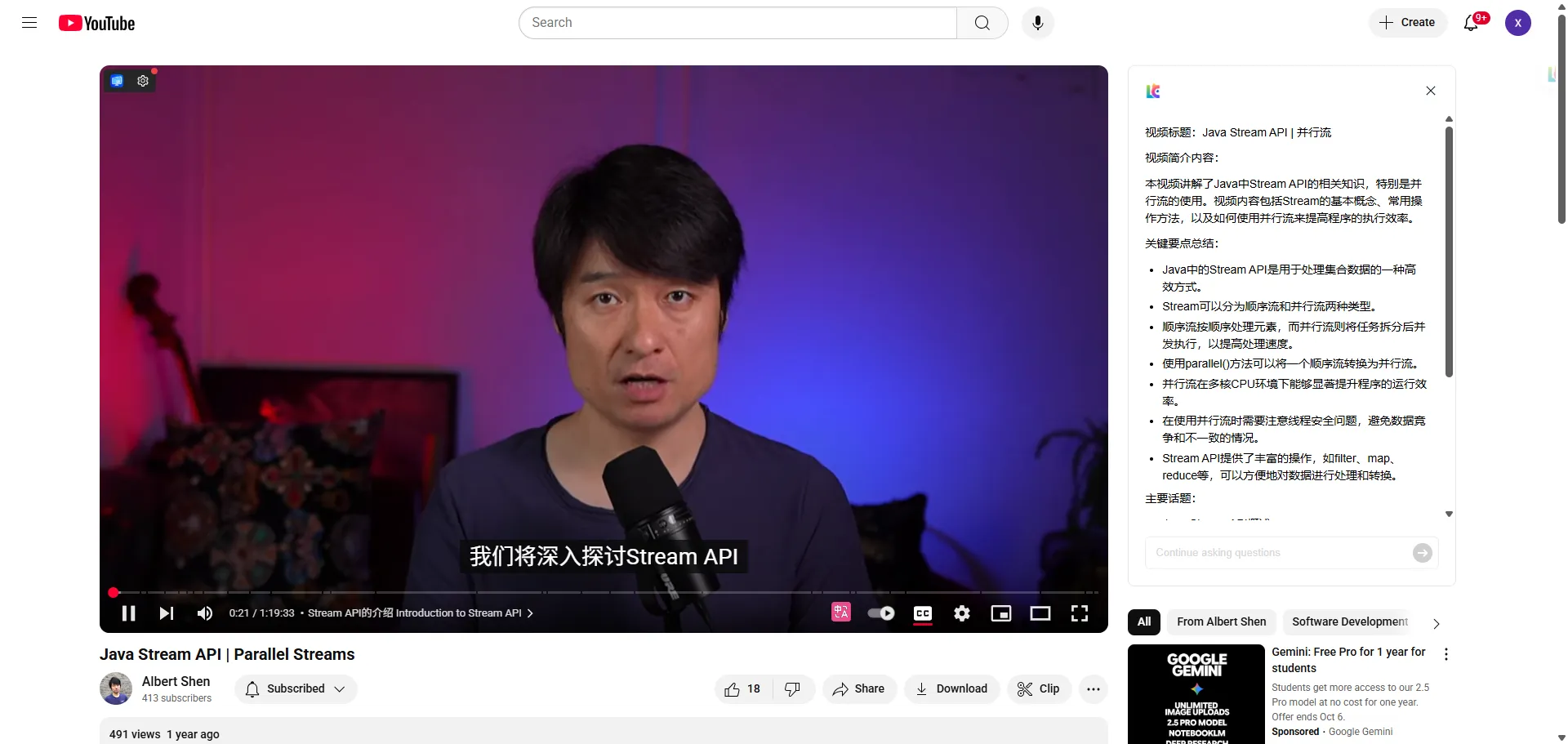Send the question with arrow button
Image resolution: width=1568 pixels, height=744 pixels.
[x=1423, y=553]
